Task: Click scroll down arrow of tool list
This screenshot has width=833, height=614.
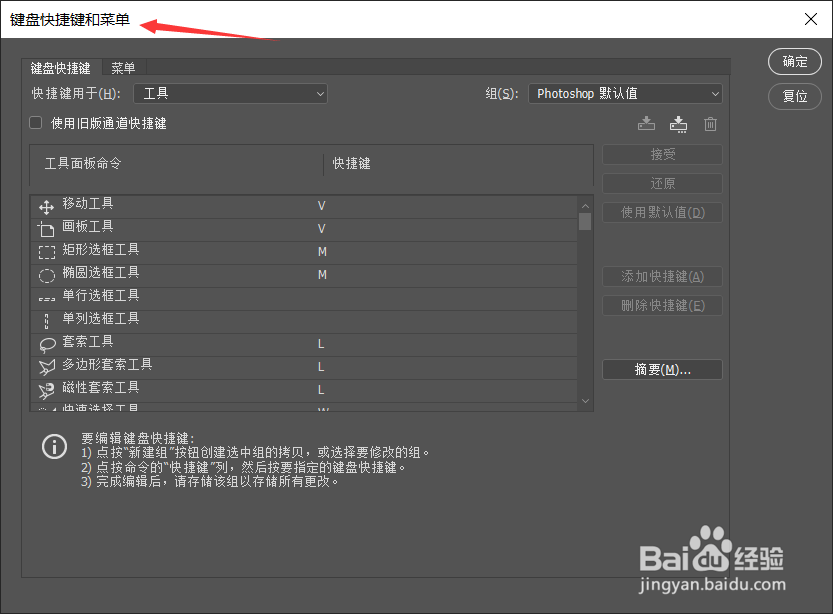Action: 585,401
